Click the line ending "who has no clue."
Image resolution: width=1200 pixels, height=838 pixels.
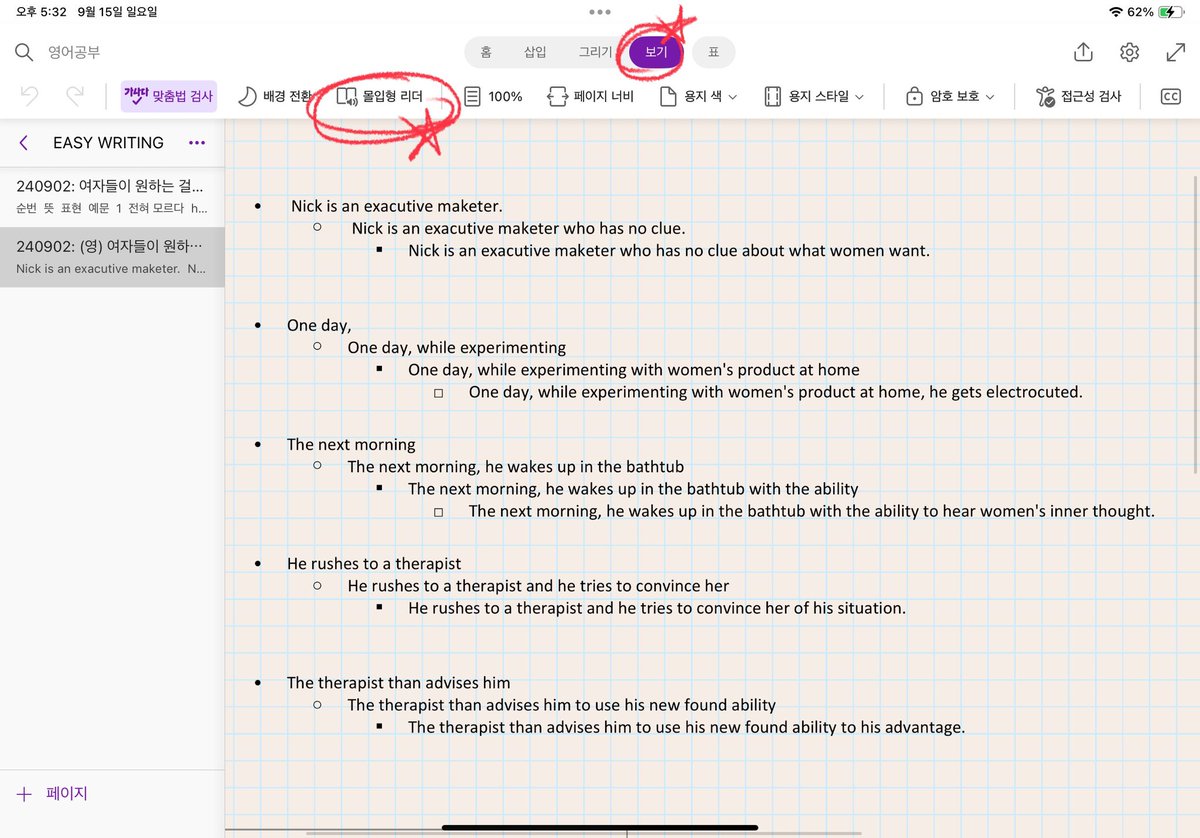518,228
